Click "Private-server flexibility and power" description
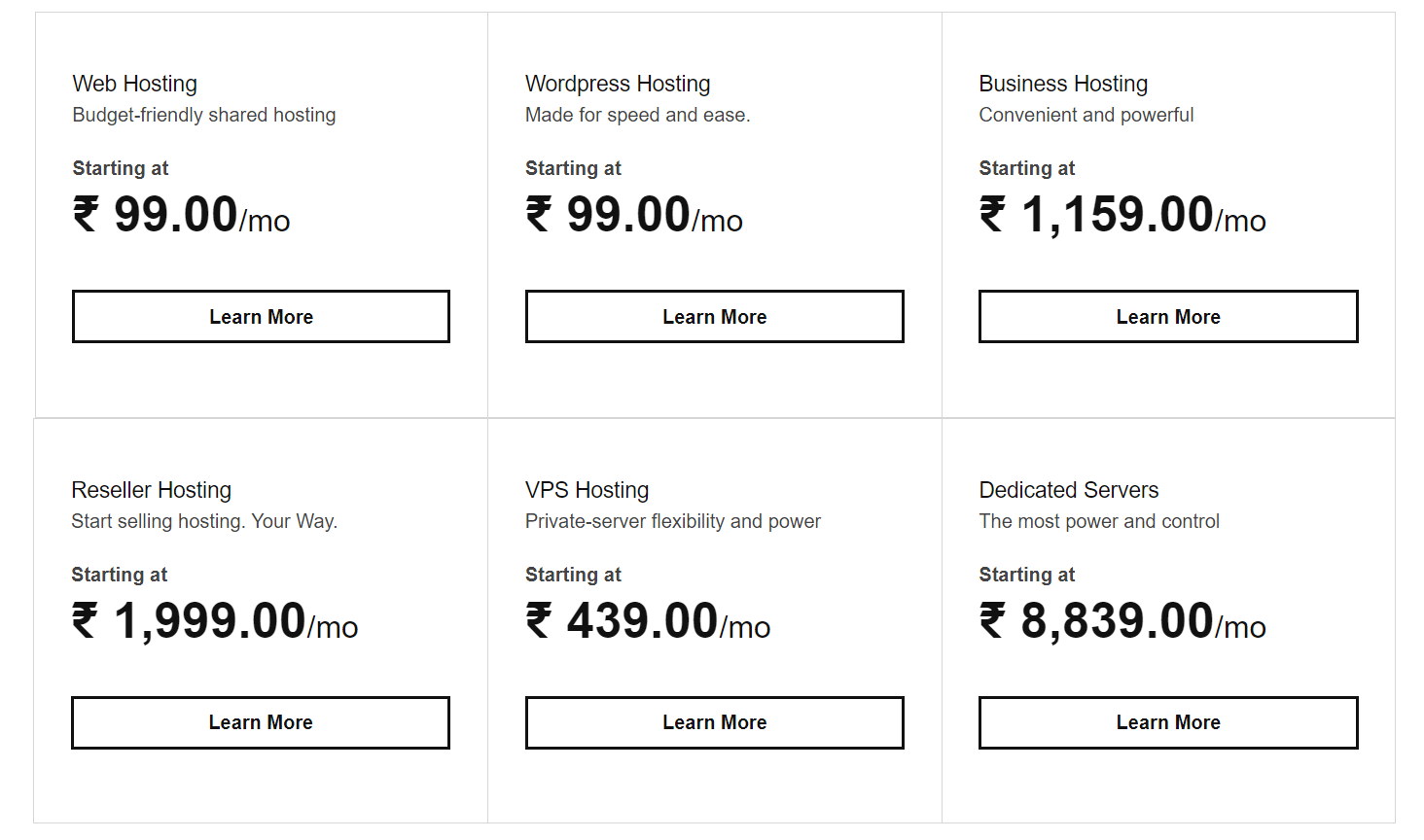The image size is (1424, 840). (673, 521)
